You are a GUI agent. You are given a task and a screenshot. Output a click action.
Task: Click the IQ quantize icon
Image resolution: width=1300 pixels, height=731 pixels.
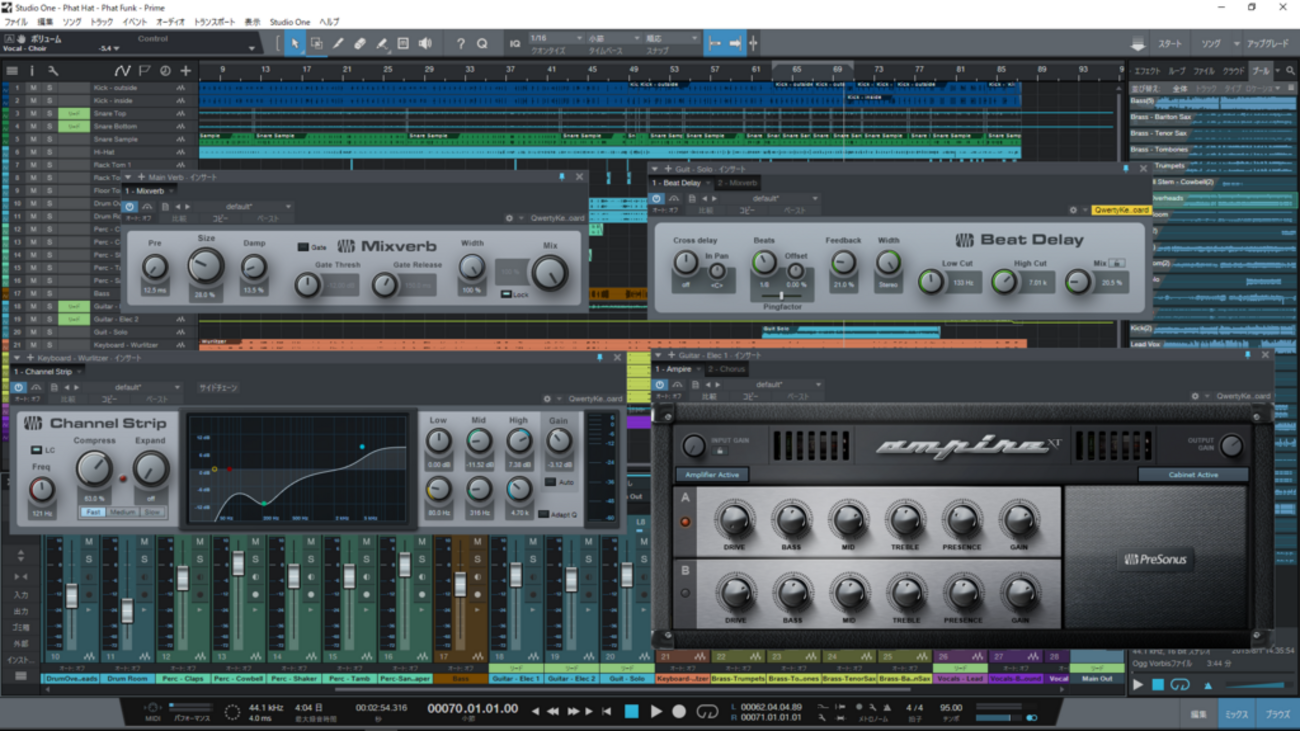click(x=515, y=43)
